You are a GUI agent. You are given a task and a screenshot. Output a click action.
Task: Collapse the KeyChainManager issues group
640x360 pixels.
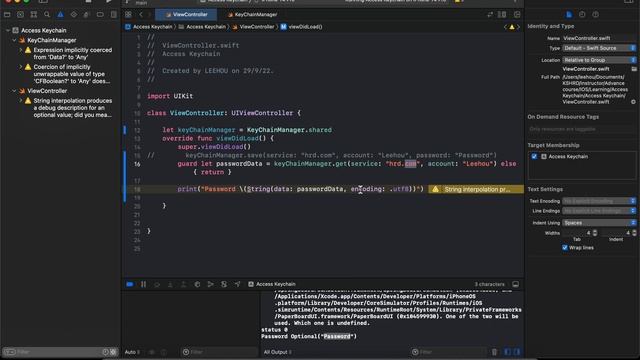pos(14,40)
